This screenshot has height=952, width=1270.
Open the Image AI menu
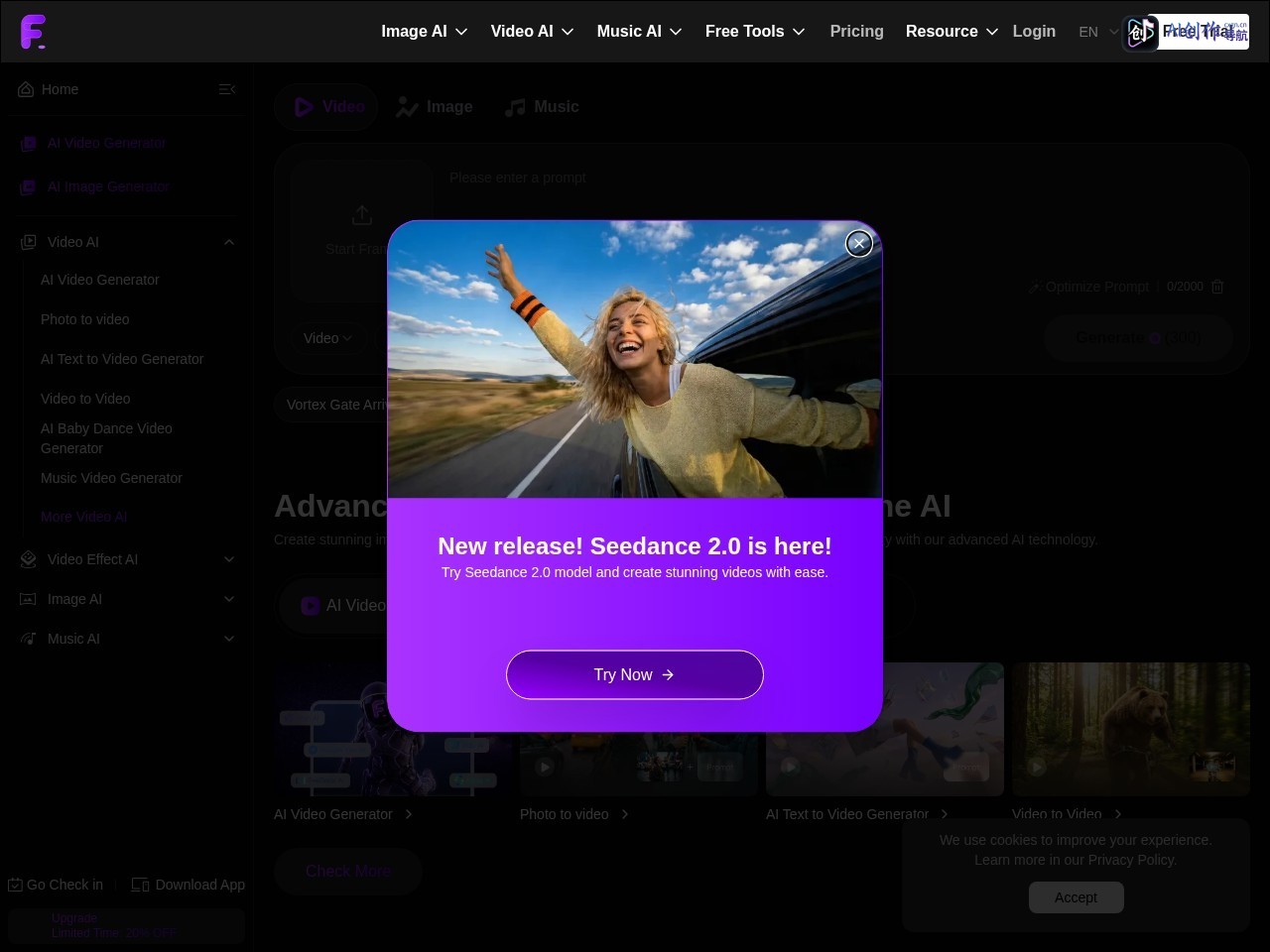coord(425,32)
